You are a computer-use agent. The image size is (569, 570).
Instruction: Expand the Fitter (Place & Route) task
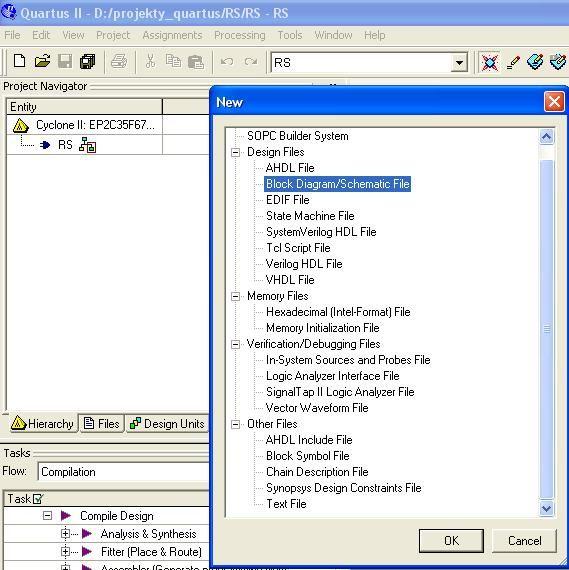point(65,551)
